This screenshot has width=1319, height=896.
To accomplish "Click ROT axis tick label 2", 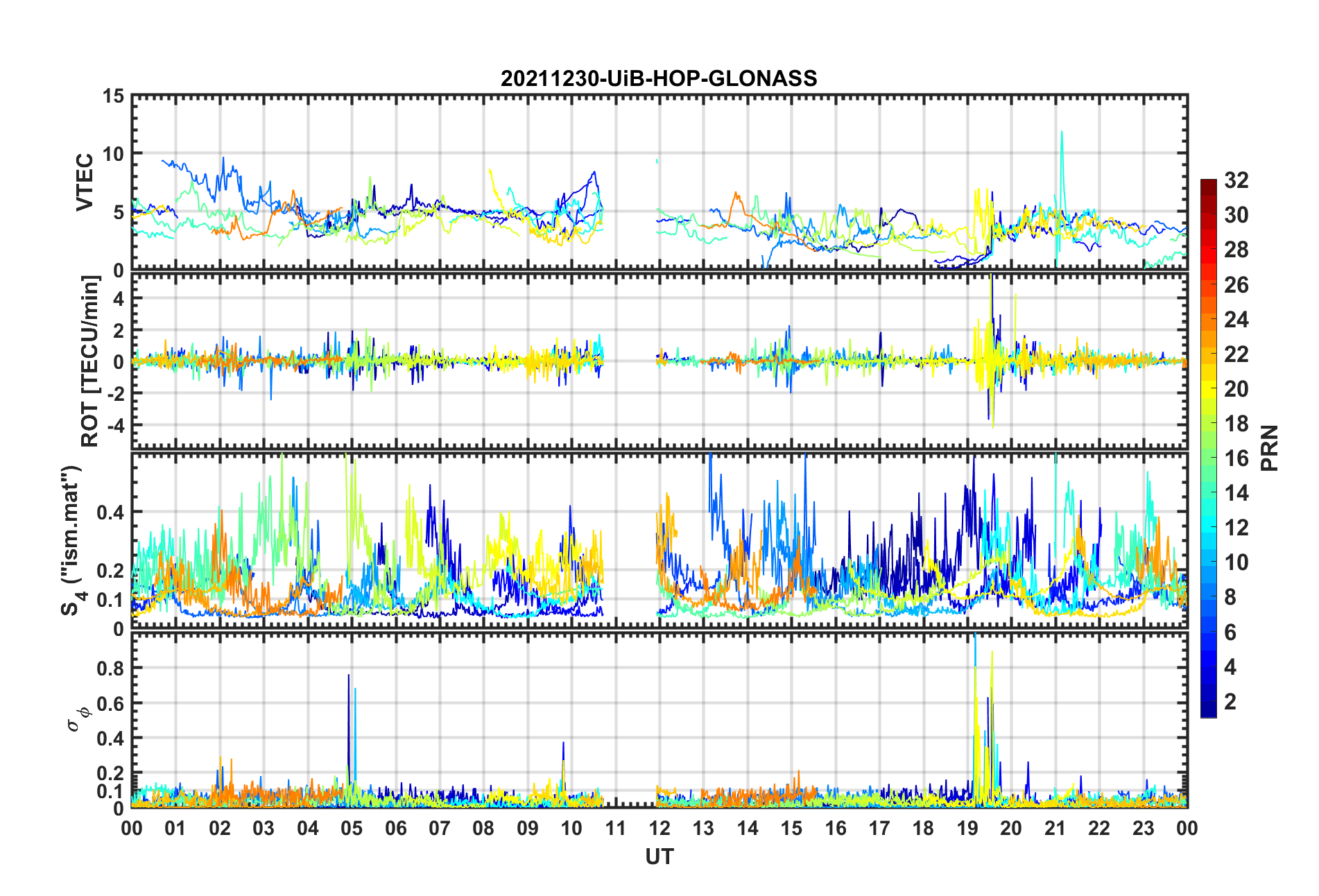I will [x=119, y=330].
